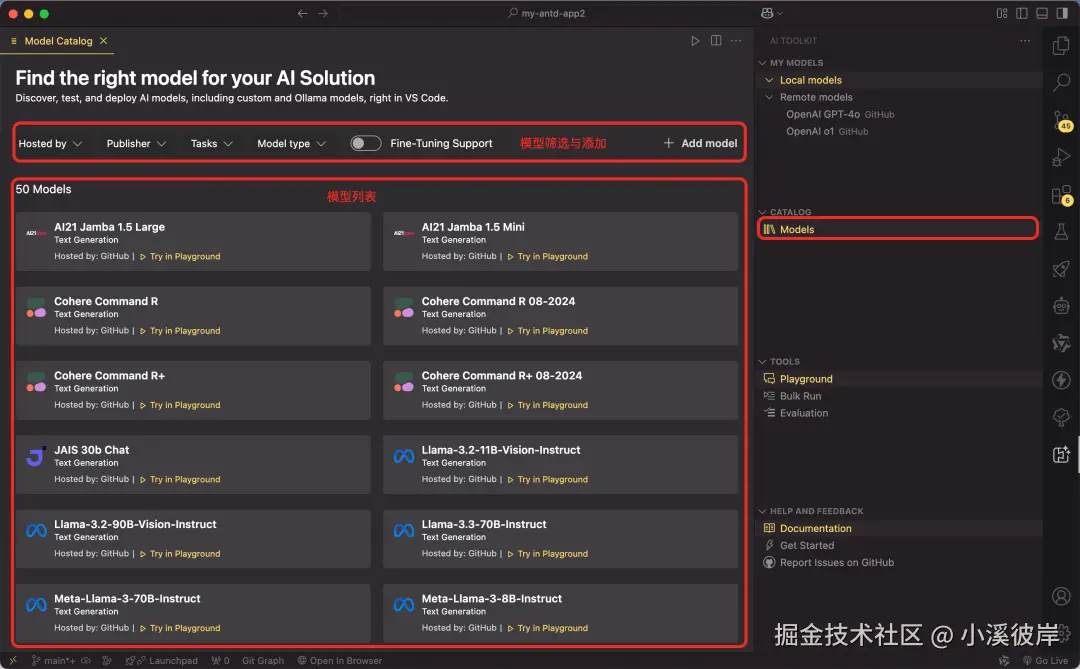Click the lightning bolt activity bar icon
Viewport: 1080px width, 669px height.
(x=1061, y=380)
